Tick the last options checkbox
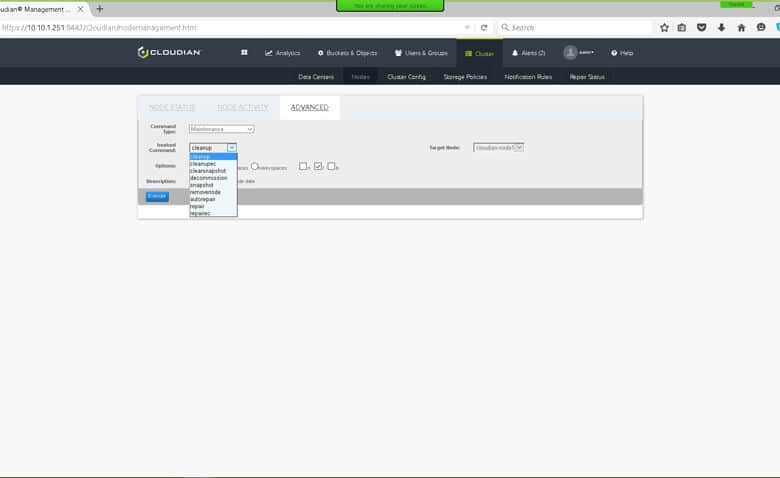This screenshot has width=780, height=478. pos(332,166)
